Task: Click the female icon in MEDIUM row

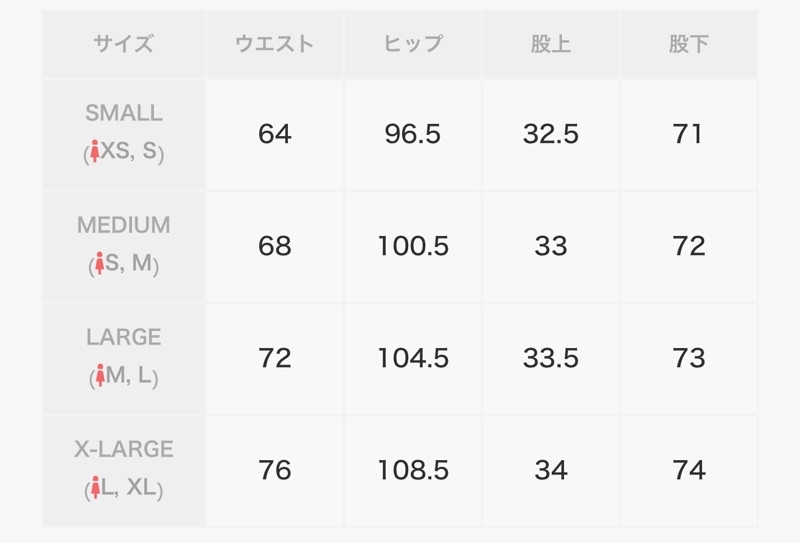Action: pos(99,263)
